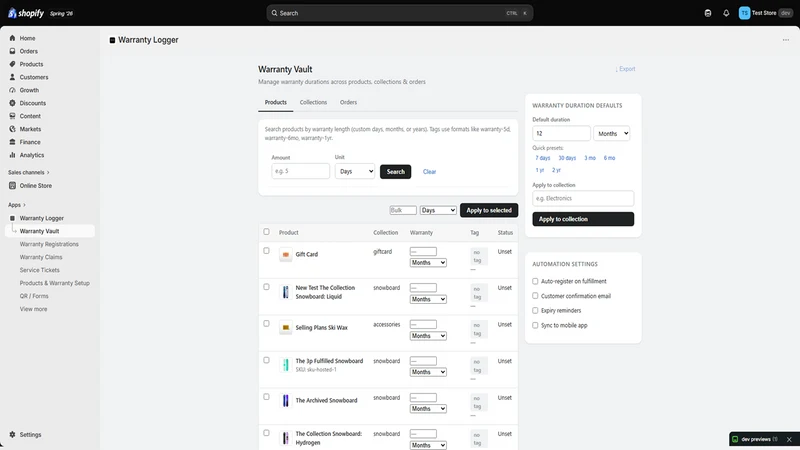Image resolution: width=800 pixels, height=450 pixels.
Task: Open Settings gear in sidebar
Action: pos(12,435)
